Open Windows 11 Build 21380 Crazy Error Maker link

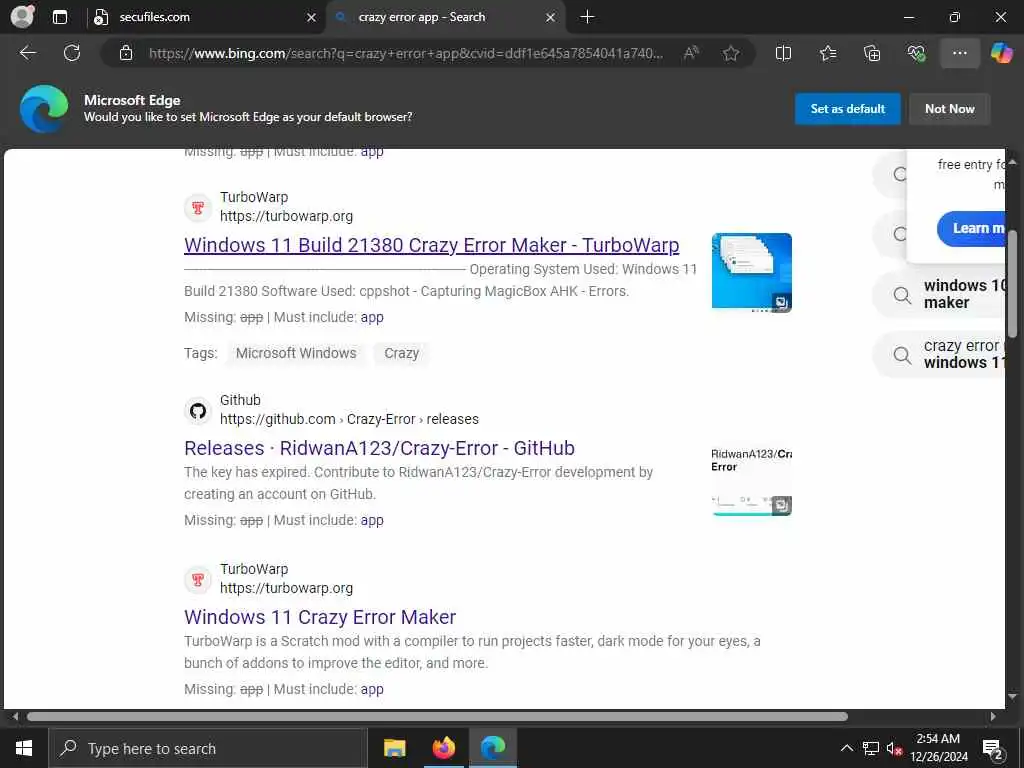point(432,245)
